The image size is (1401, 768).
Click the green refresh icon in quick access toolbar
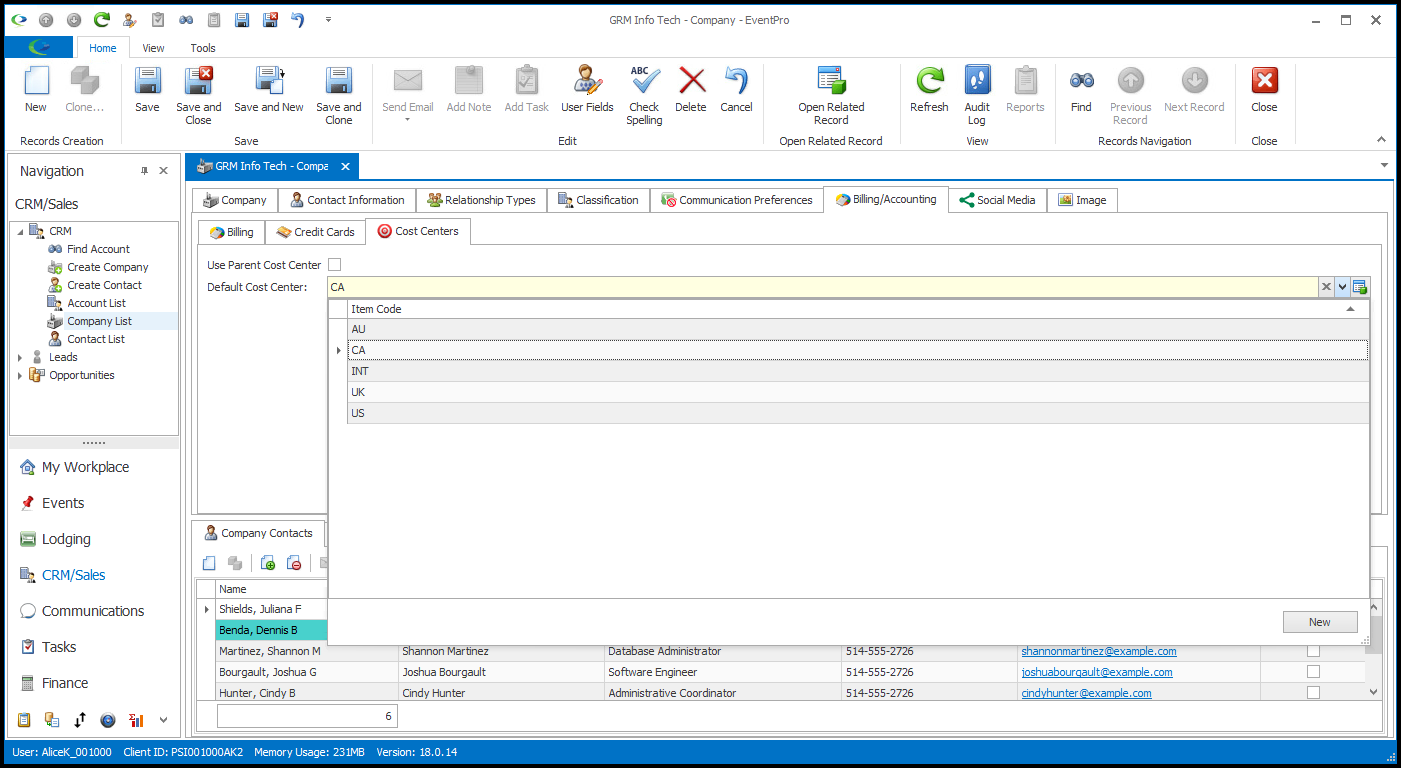(102, 19)
